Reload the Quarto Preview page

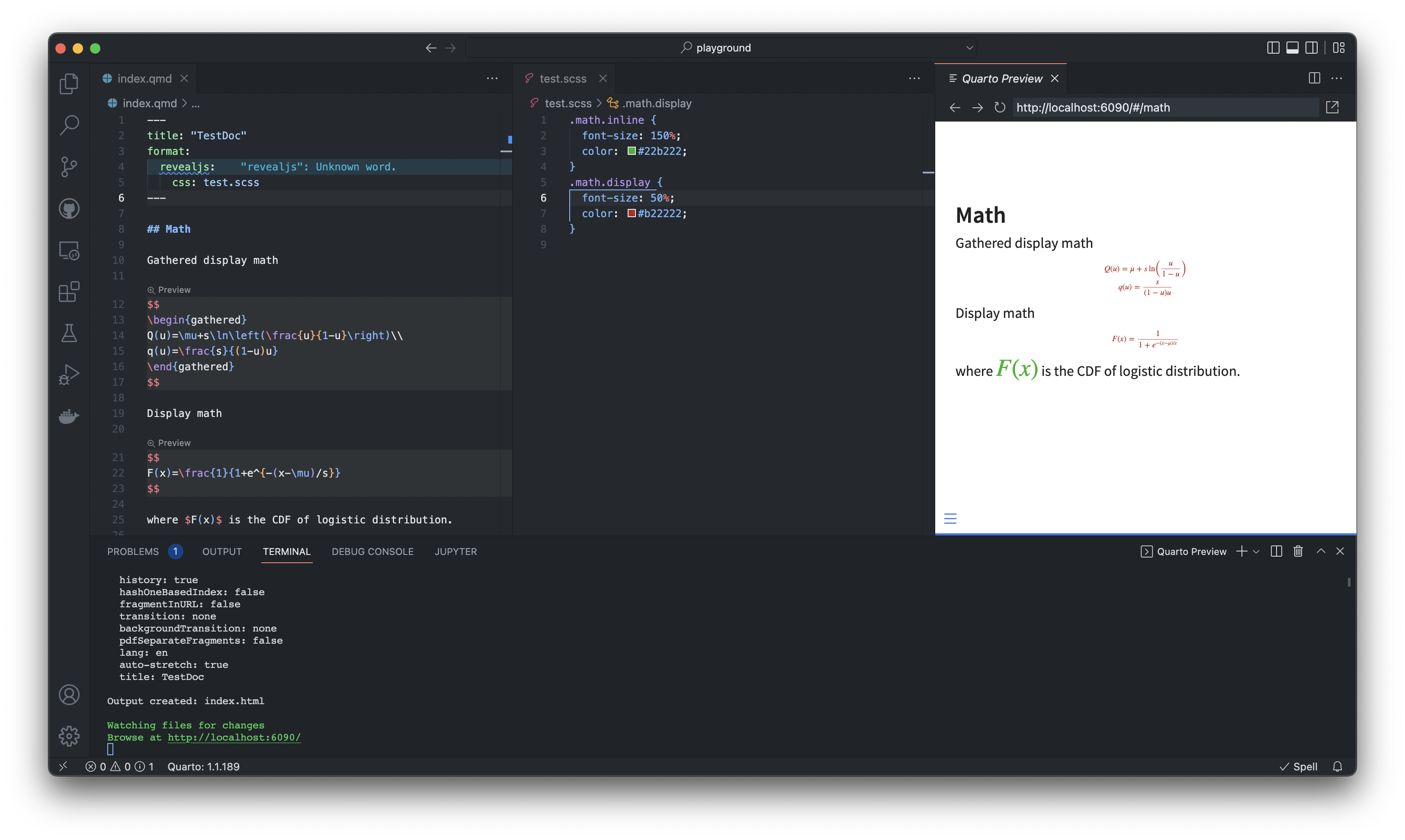point(1000,108)
